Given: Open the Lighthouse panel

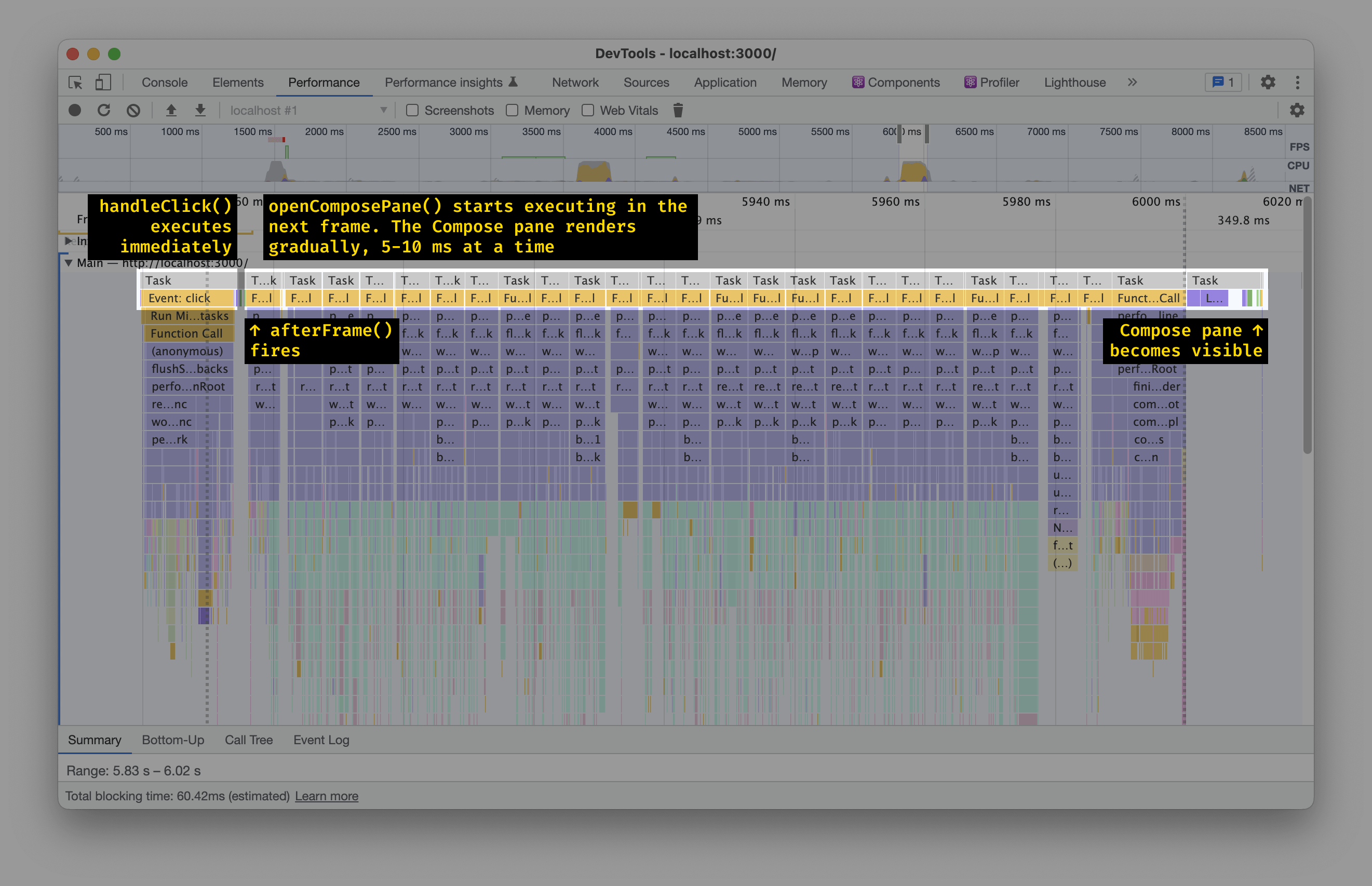Looking at the screenshot, I should (1074, 82).
